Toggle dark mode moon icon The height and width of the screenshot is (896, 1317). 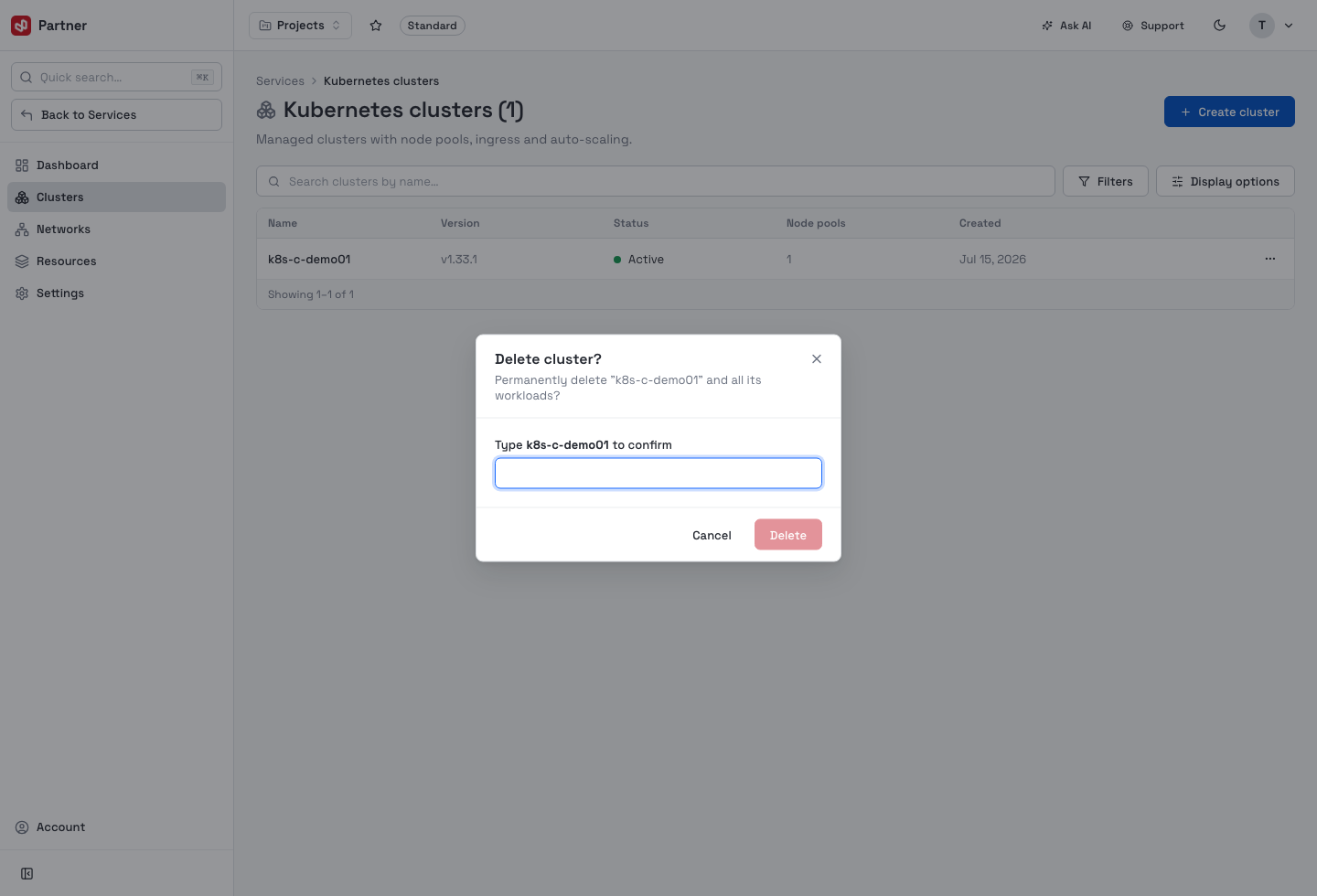pyautogui.click(x=1219, y=26)
